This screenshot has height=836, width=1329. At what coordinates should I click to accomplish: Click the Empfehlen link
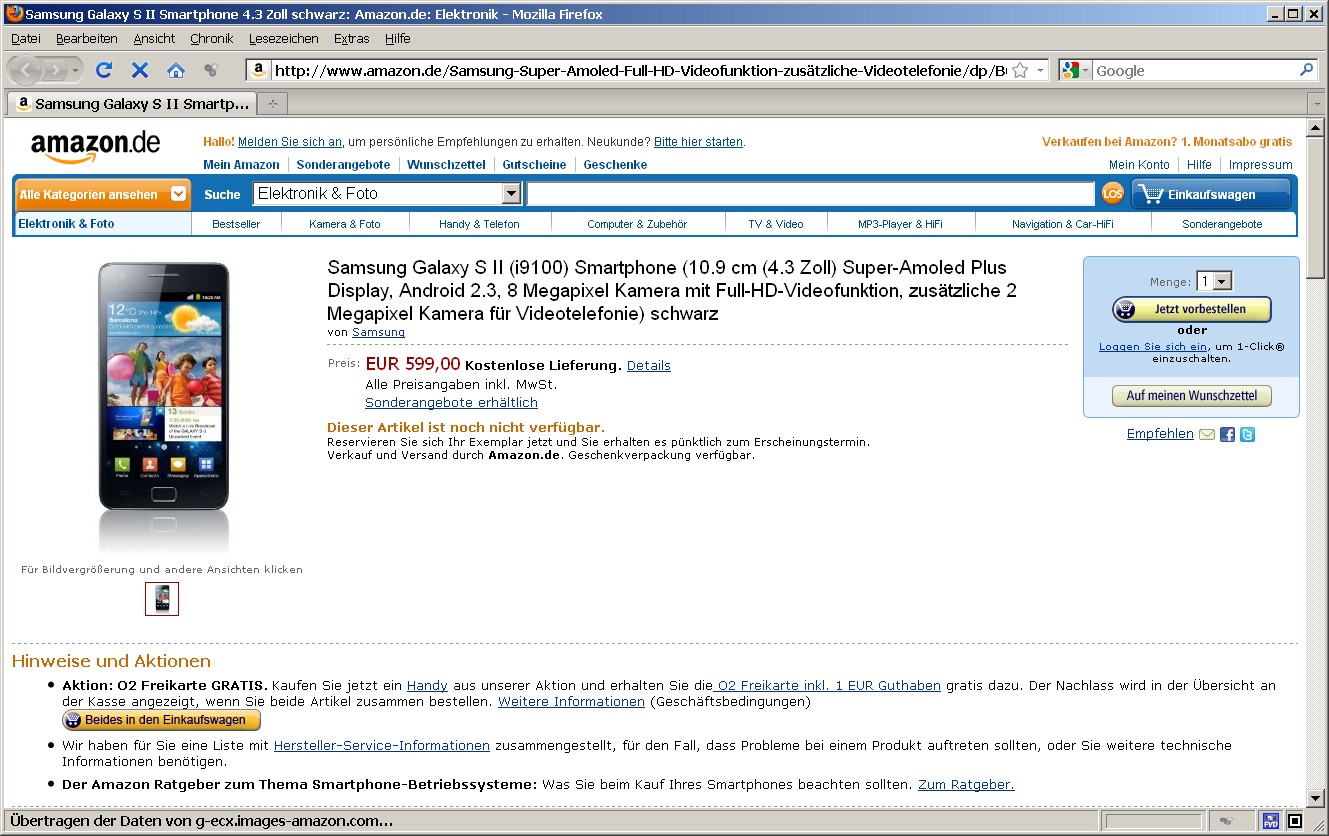click(1160, 434)
